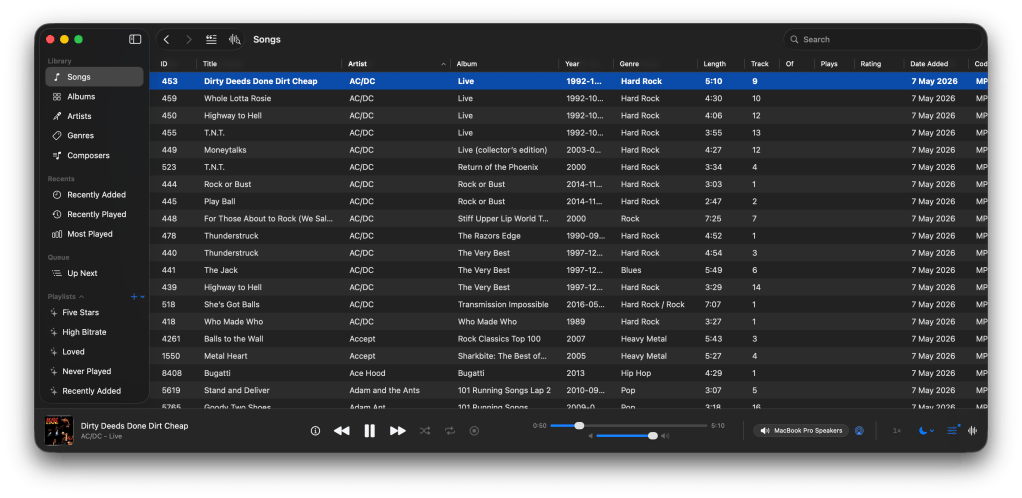
Task: Sort by the Date Added column header
Action: point(935,64)
